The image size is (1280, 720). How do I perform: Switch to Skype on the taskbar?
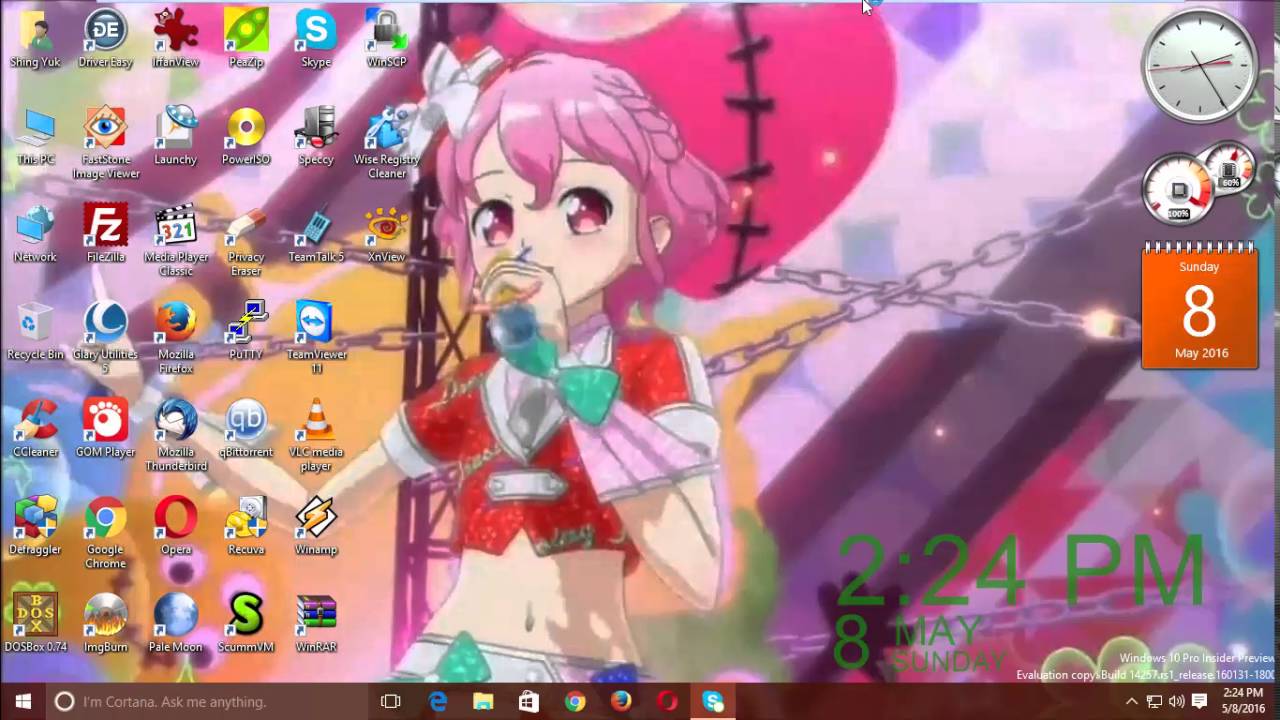[713, 701]
